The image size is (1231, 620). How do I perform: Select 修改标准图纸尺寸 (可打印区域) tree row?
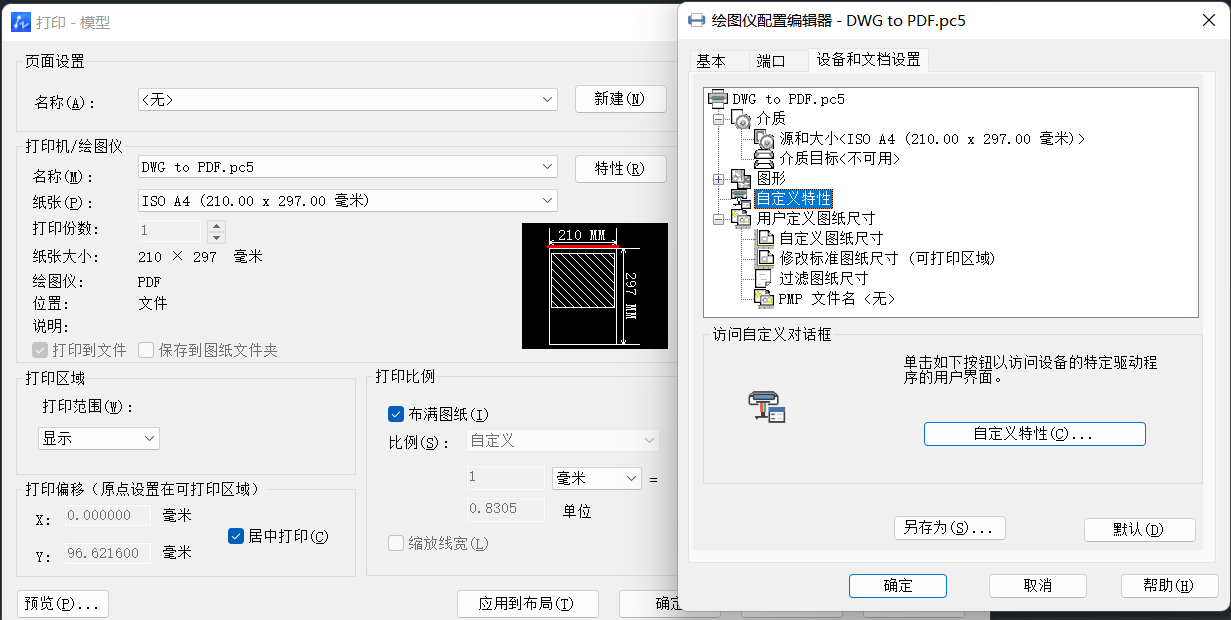tap(887, 258)
